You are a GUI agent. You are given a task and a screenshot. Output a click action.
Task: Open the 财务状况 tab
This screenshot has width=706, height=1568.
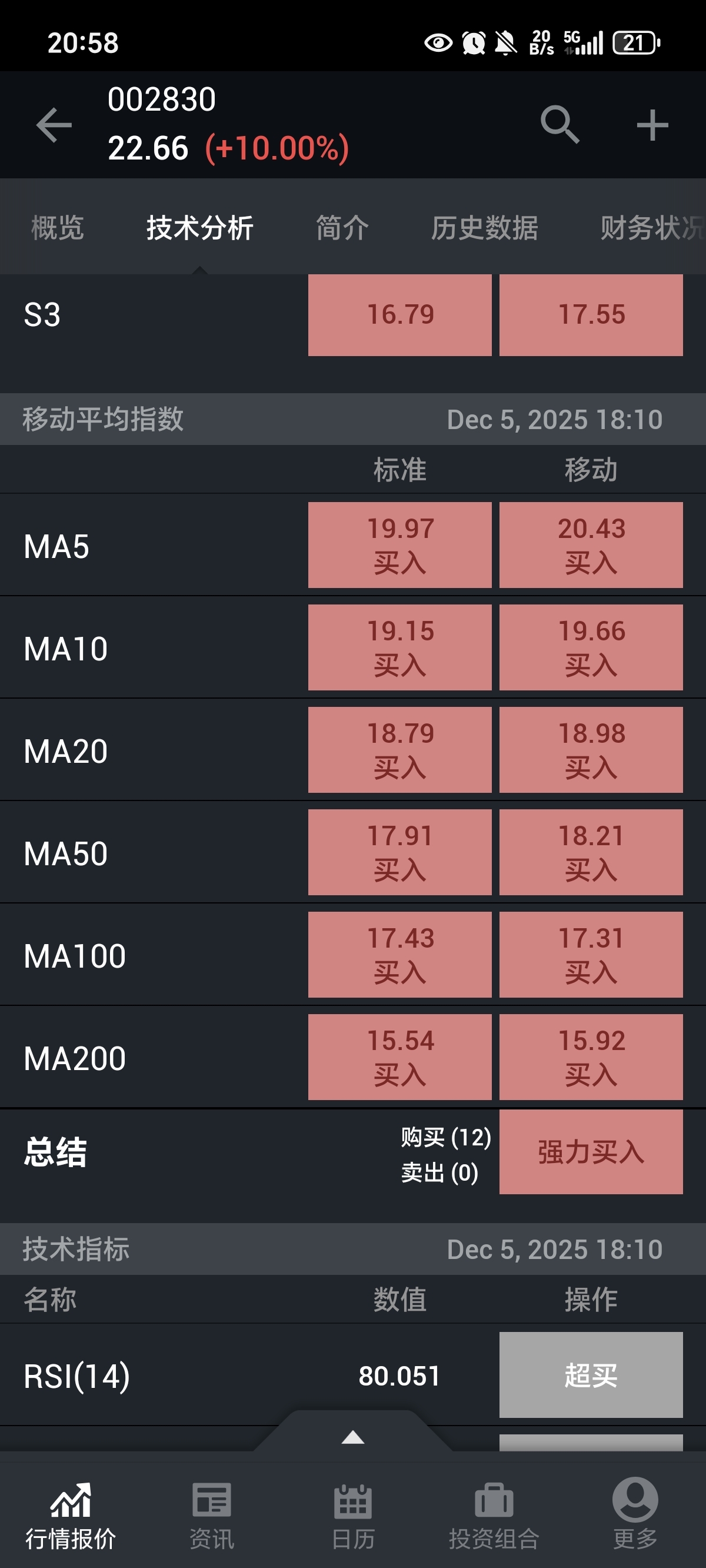pyautogui.click(x=652, y=228)
